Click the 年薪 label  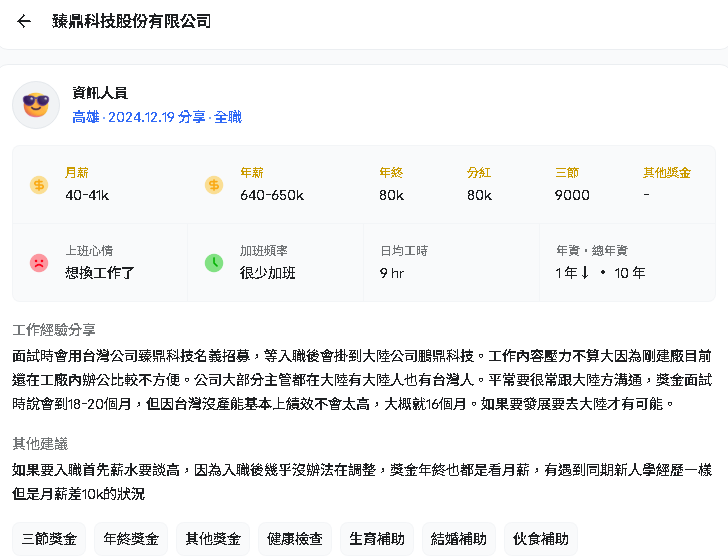coord(252,173)
